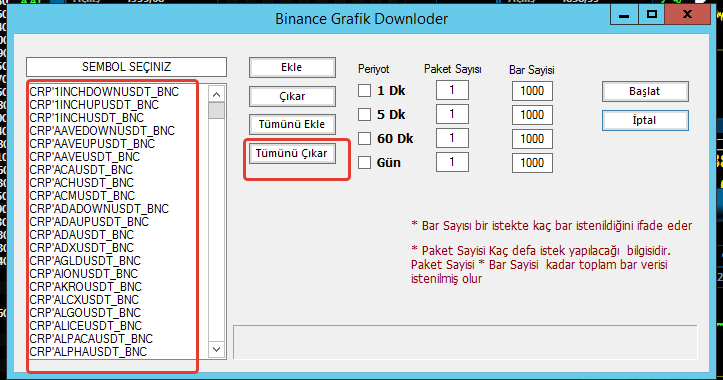The width and height of the screenshot is (723, 380).
Task: Select CRP'1INCHUPUSDT_BNC in the list
Action: (x=94, y=105)
